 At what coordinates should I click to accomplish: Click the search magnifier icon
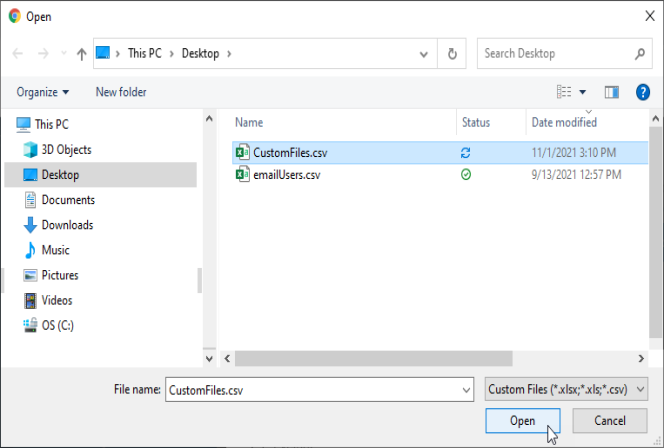click(x=640, y=54)
